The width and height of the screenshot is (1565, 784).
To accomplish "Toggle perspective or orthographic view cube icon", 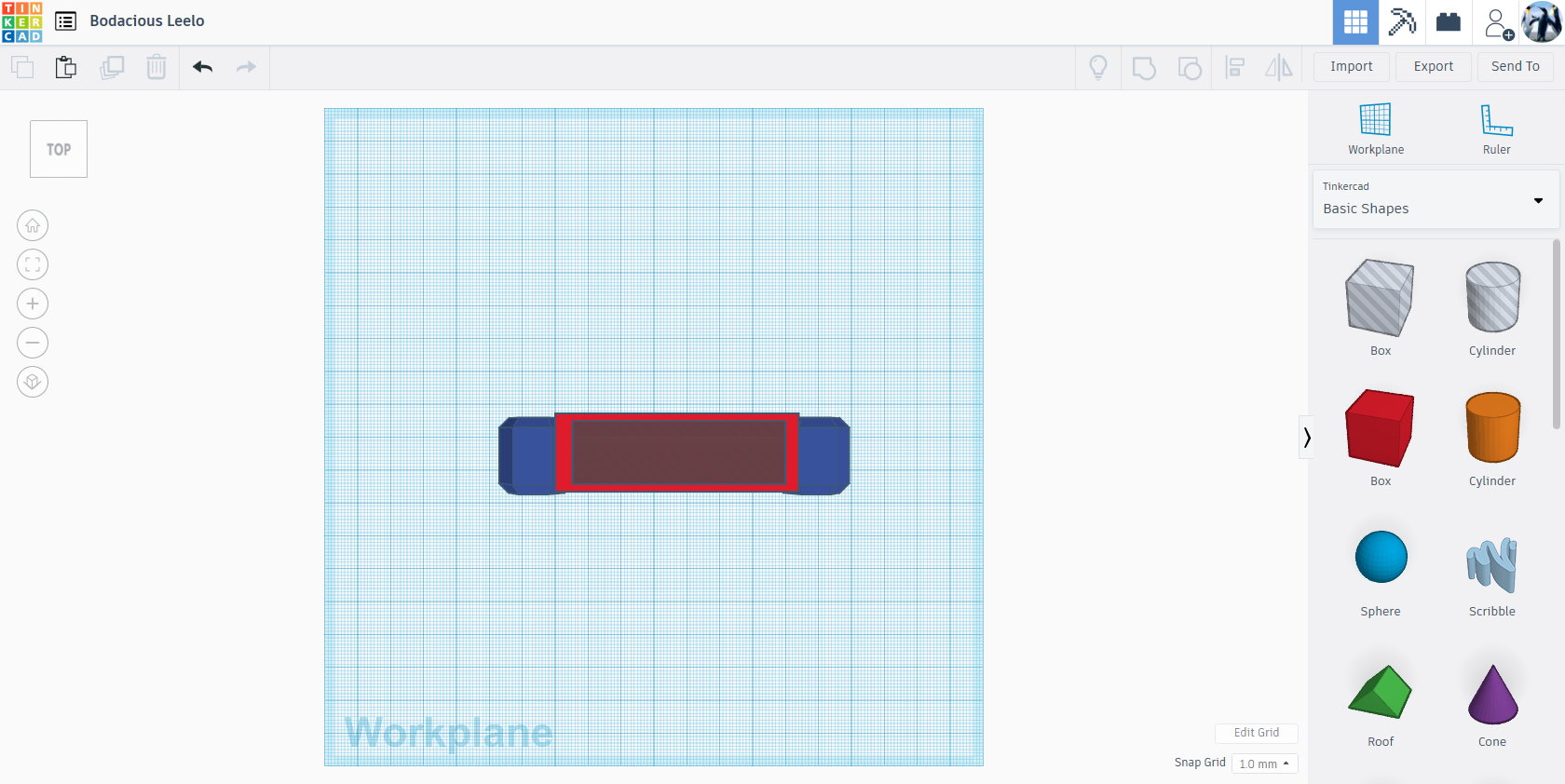I will pyautogui.click(x=33, y=382).
